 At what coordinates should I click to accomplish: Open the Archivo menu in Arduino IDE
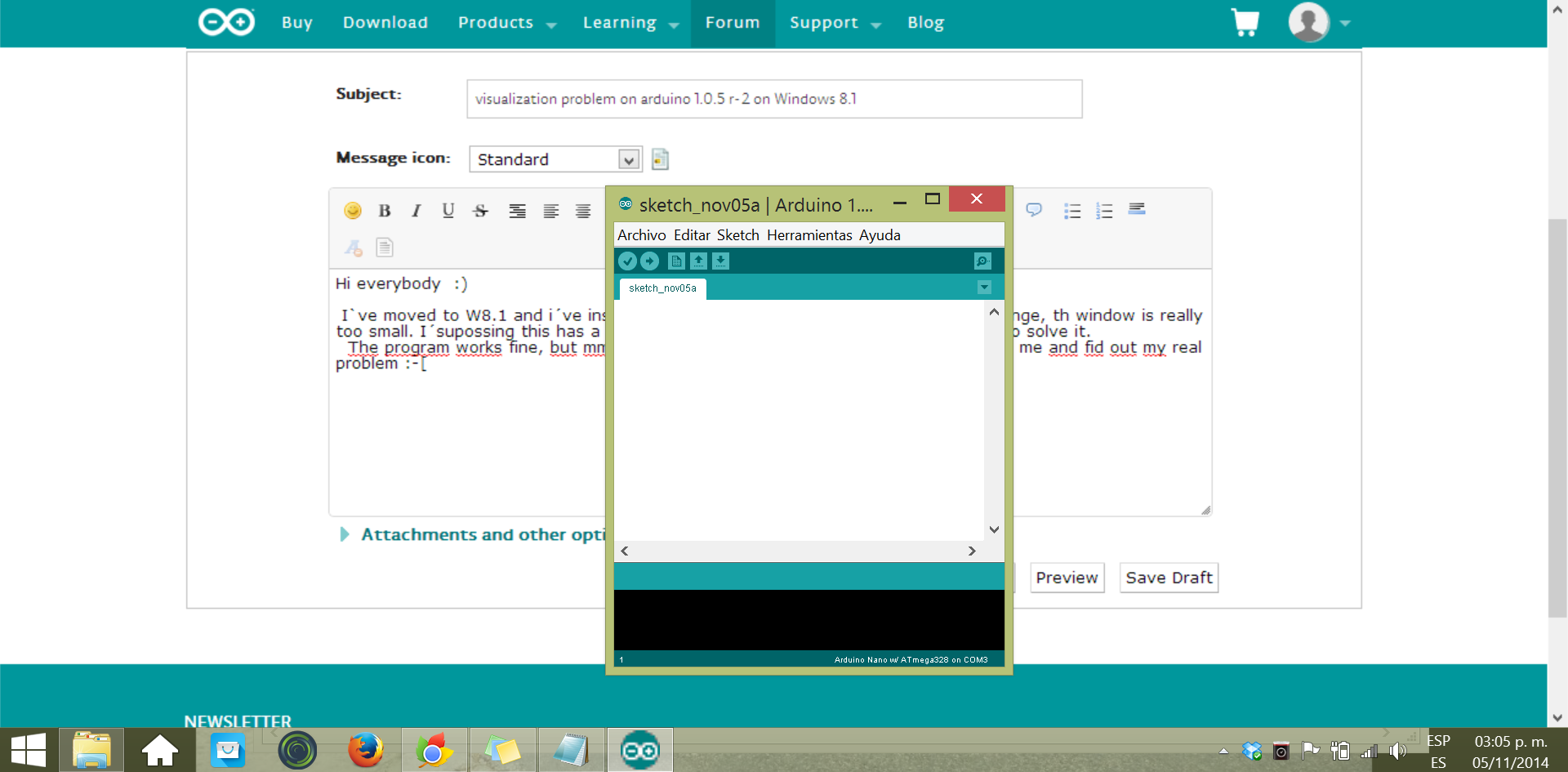coord(642,235)
